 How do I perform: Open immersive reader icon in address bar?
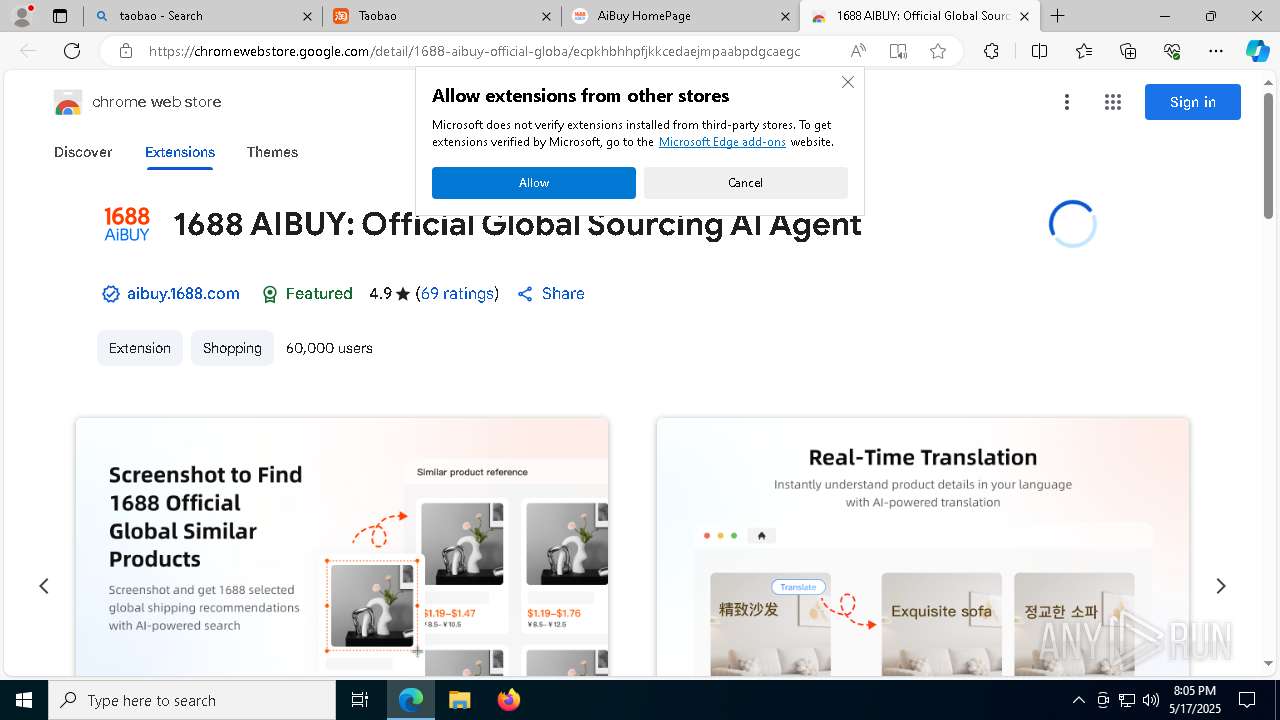point(898,51)
